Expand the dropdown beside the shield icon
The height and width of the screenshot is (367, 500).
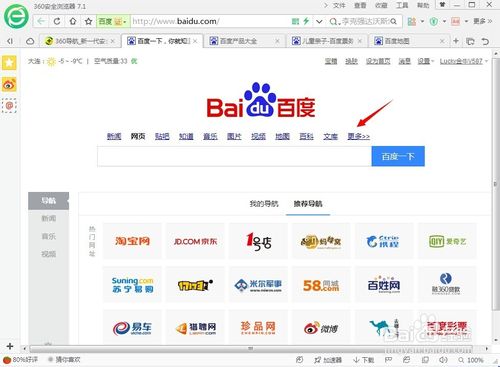(x=444, y=22)
